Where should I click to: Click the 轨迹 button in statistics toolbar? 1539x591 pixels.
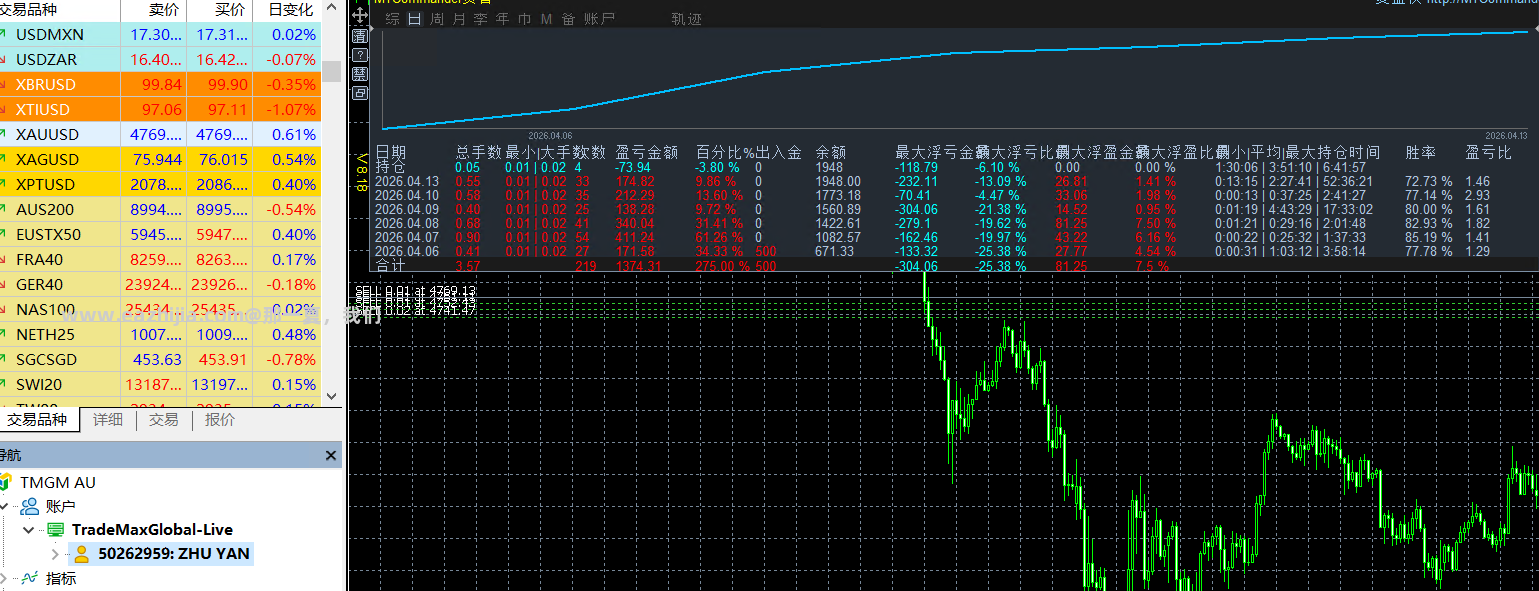686,19
